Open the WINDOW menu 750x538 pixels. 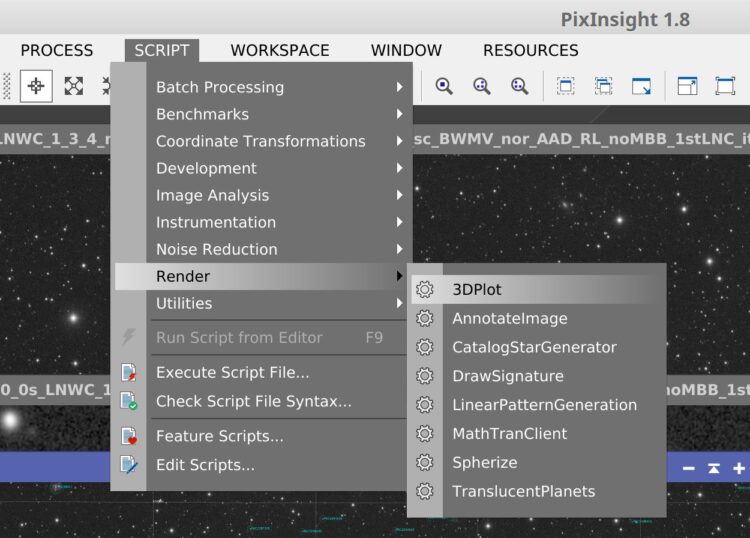406,50
